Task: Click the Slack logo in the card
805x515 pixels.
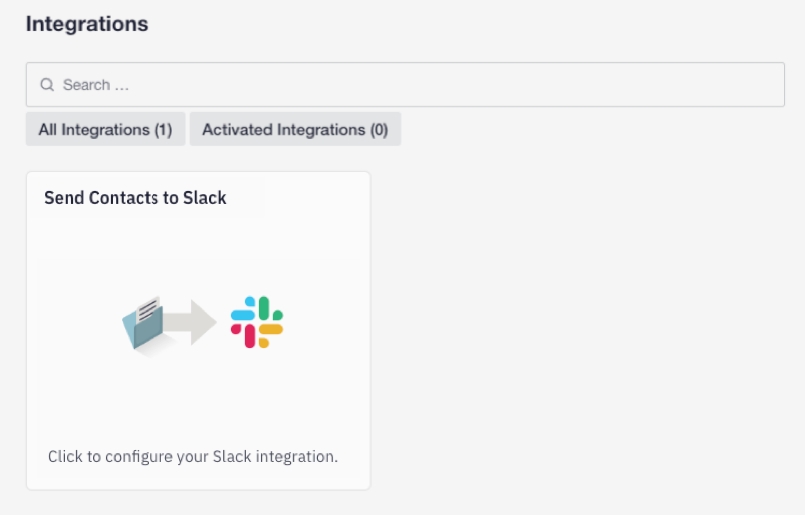Action: tap(257, 322)
